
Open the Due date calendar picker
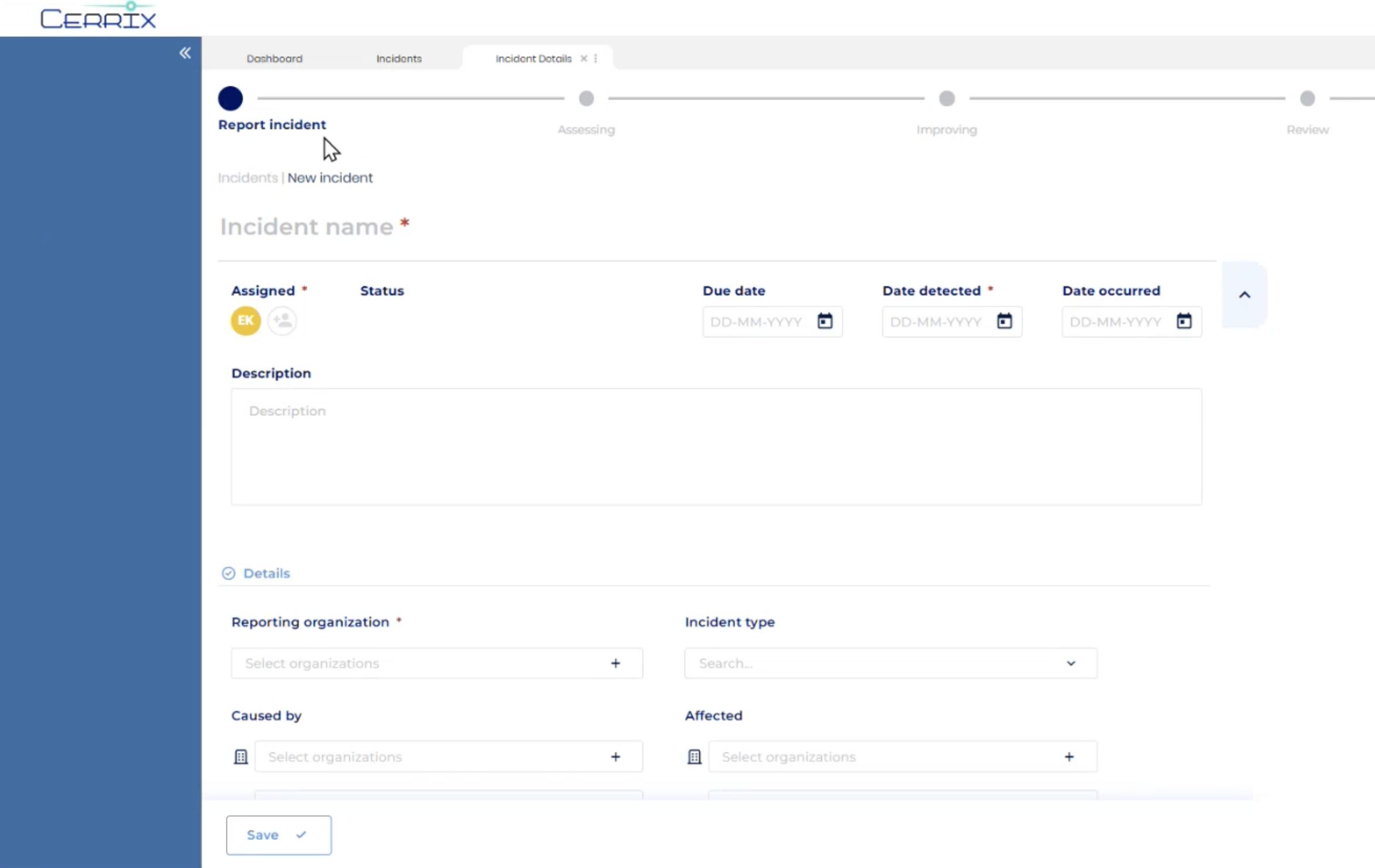[x=825, y=321]
